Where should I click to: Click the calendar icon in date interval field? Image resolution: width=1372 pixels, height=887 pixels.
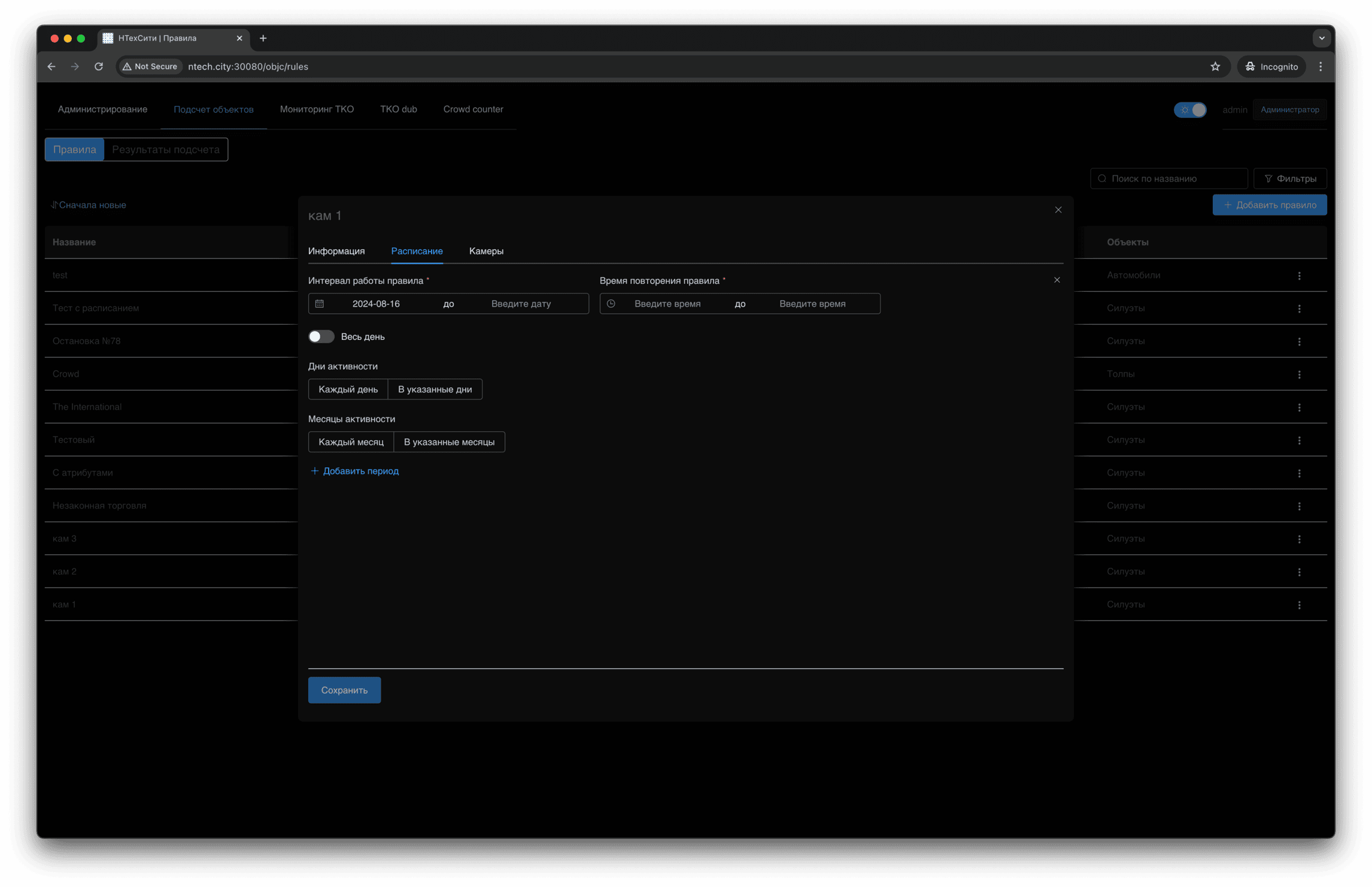point(320,304)
